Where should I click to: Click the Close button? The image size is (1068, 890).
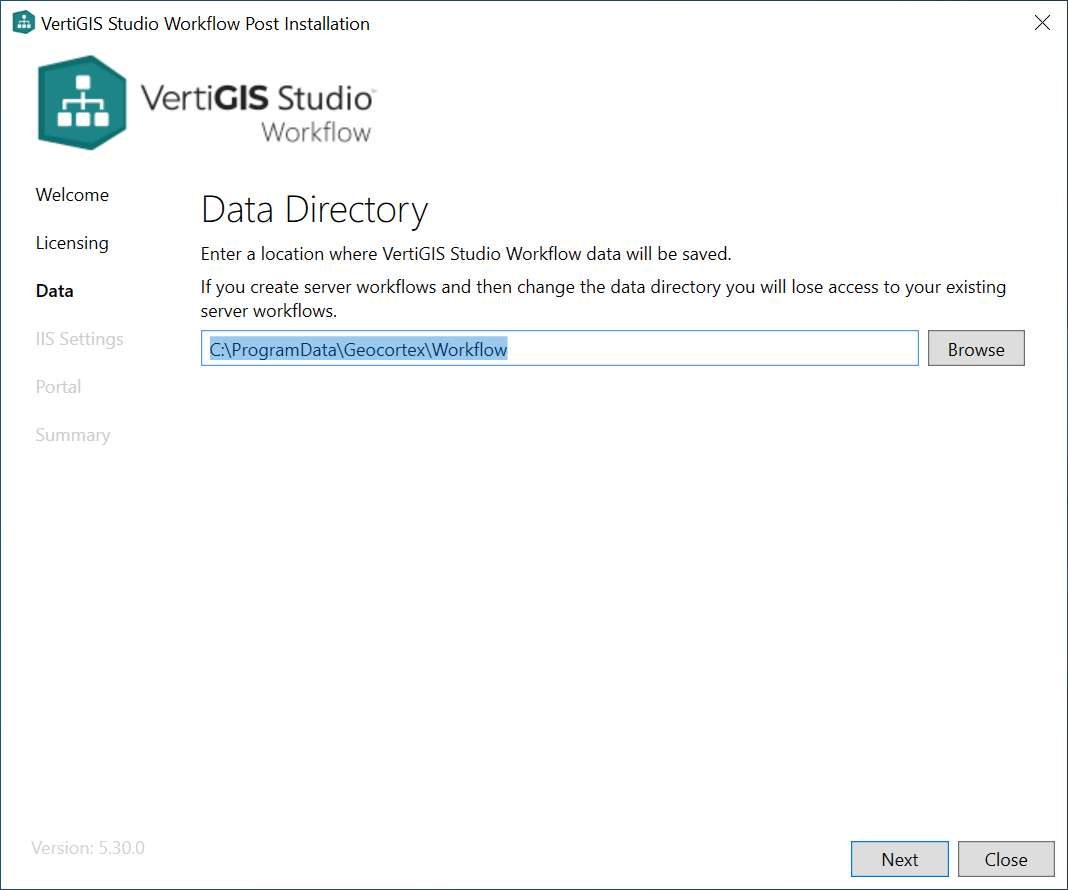(x=1006, y=859)
